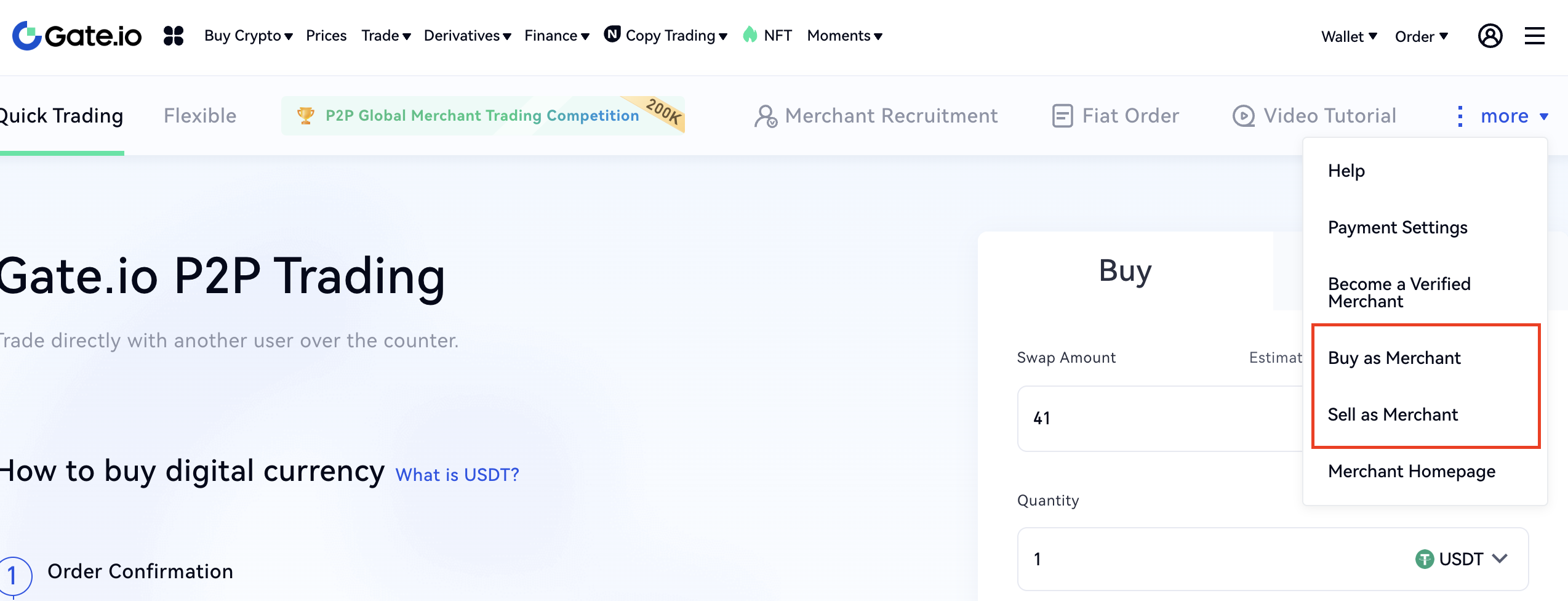Open the hamburger menu icon
1568x601 pixels.
point(1534,36)
